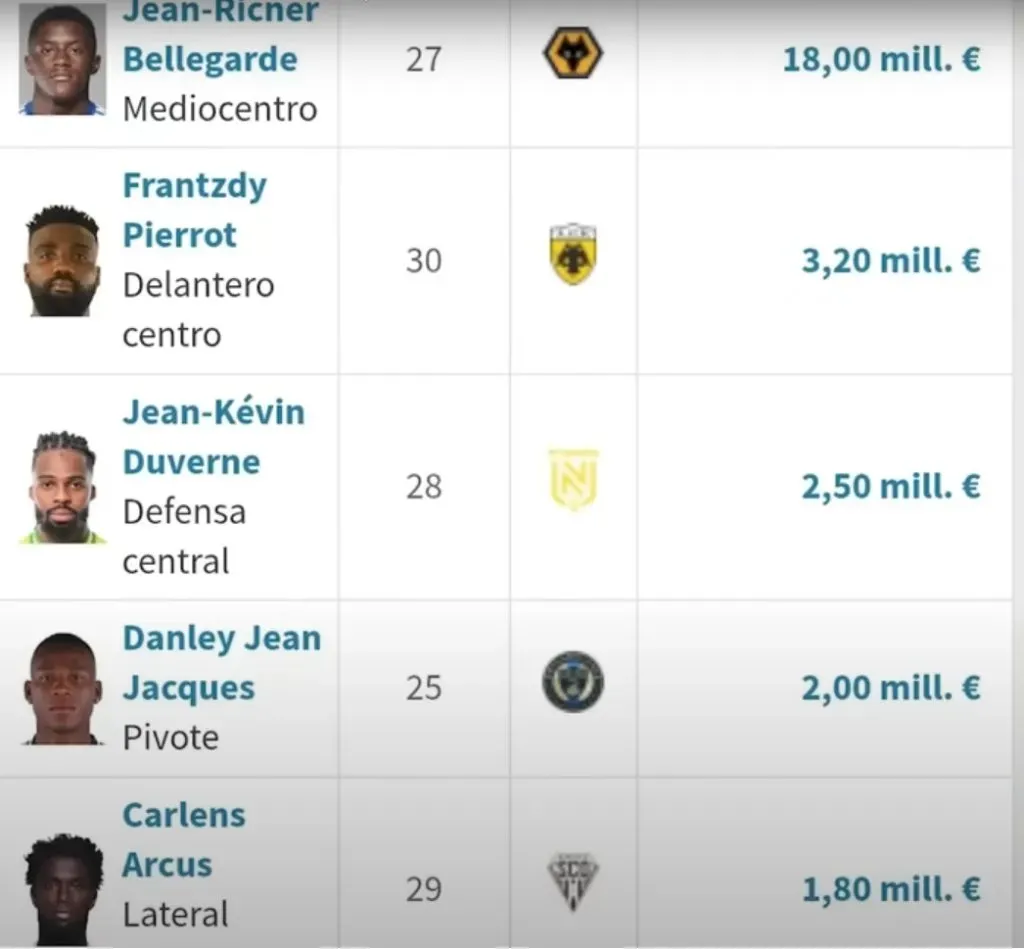The image size is (1024, 949).
Task: Open the 1,80 mill. € value link
Action: coord(890,889)
